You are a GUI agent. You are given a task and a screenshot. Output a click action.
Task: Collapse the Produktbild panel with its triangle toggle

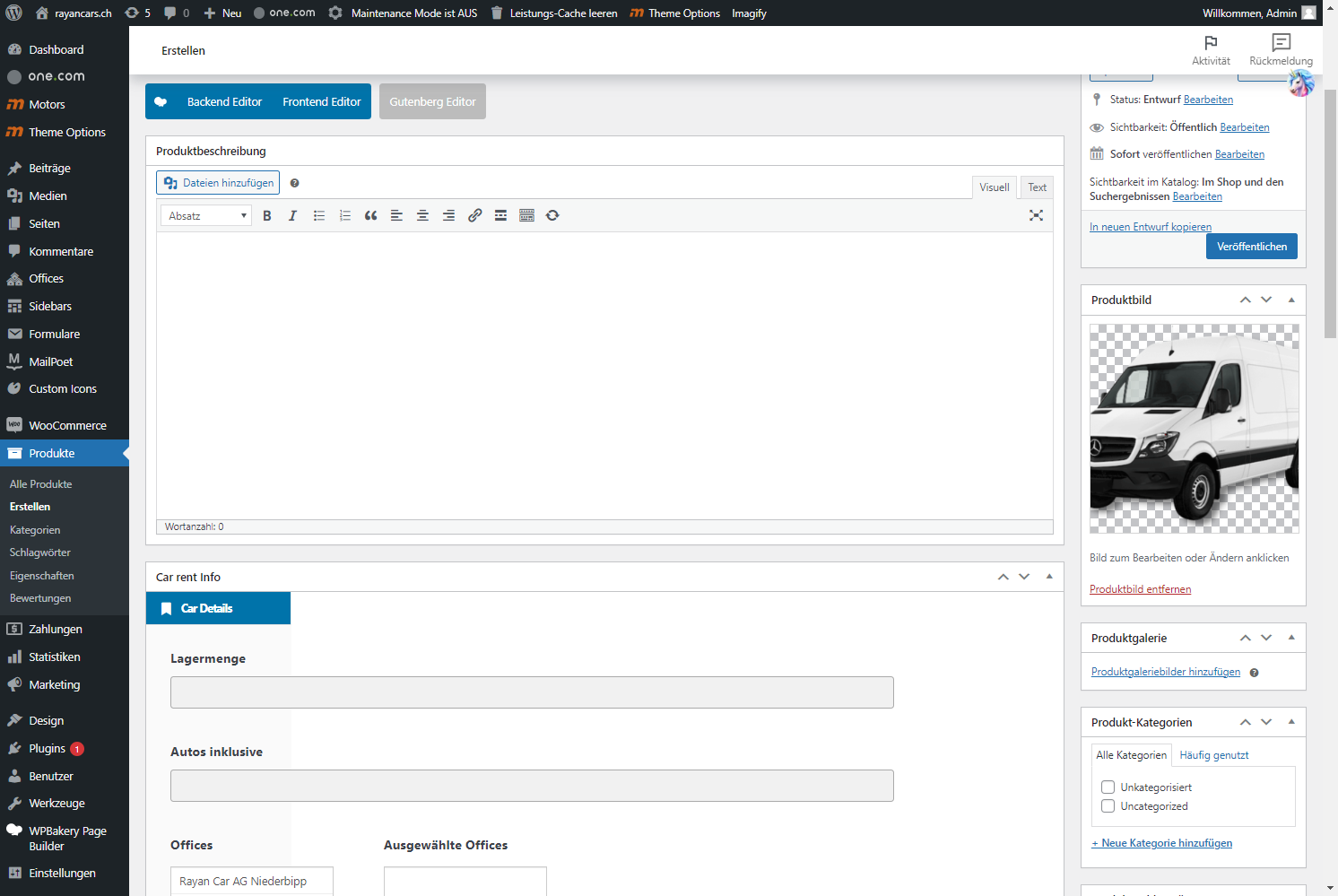1291,300
